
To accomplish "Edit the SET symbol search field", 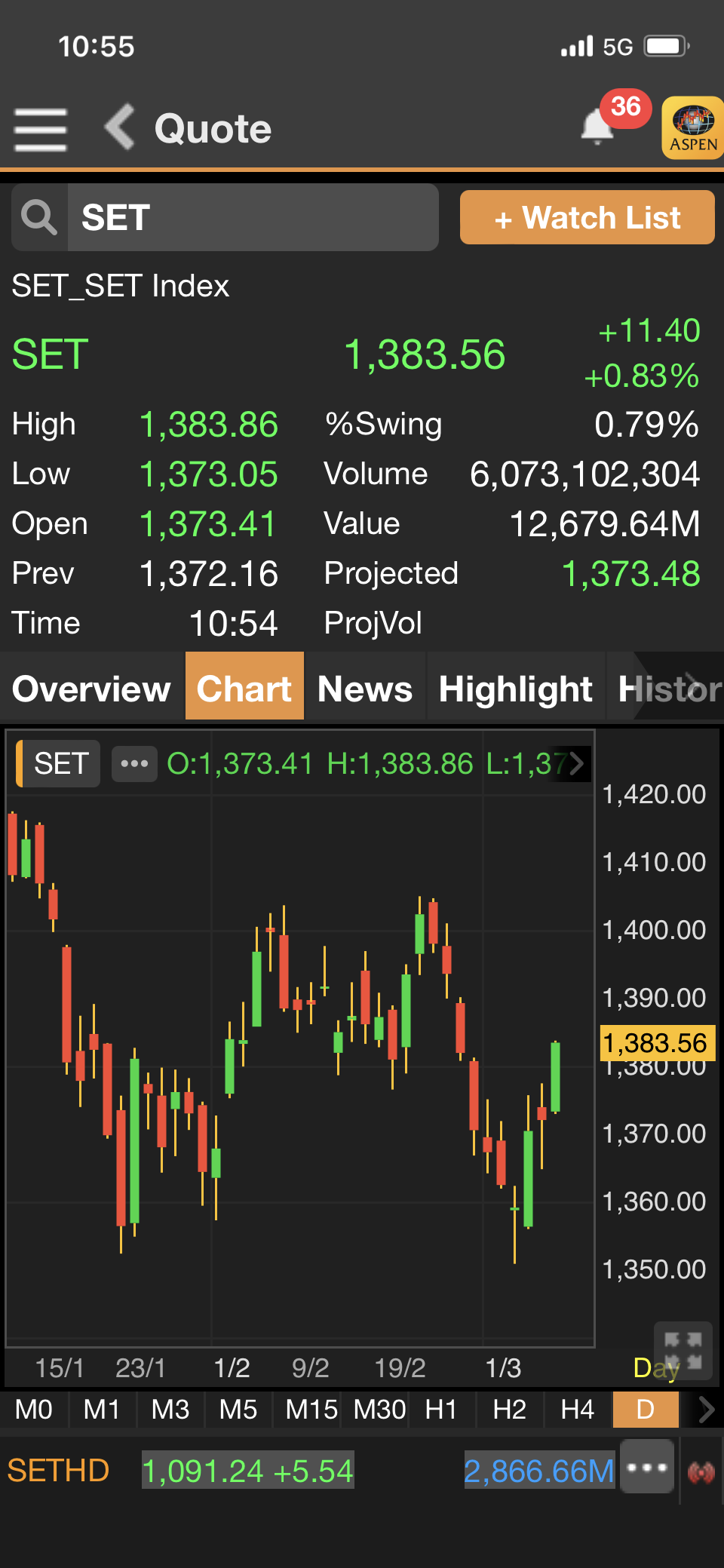I will [253, 217].
